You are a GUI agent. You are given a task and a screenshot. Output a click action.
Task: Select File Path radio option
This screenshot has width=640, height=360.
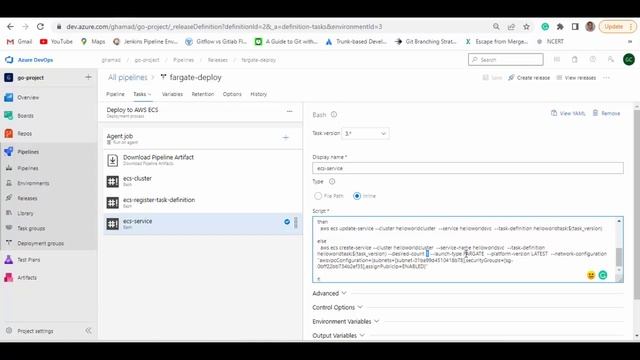[x=318, y=196]
